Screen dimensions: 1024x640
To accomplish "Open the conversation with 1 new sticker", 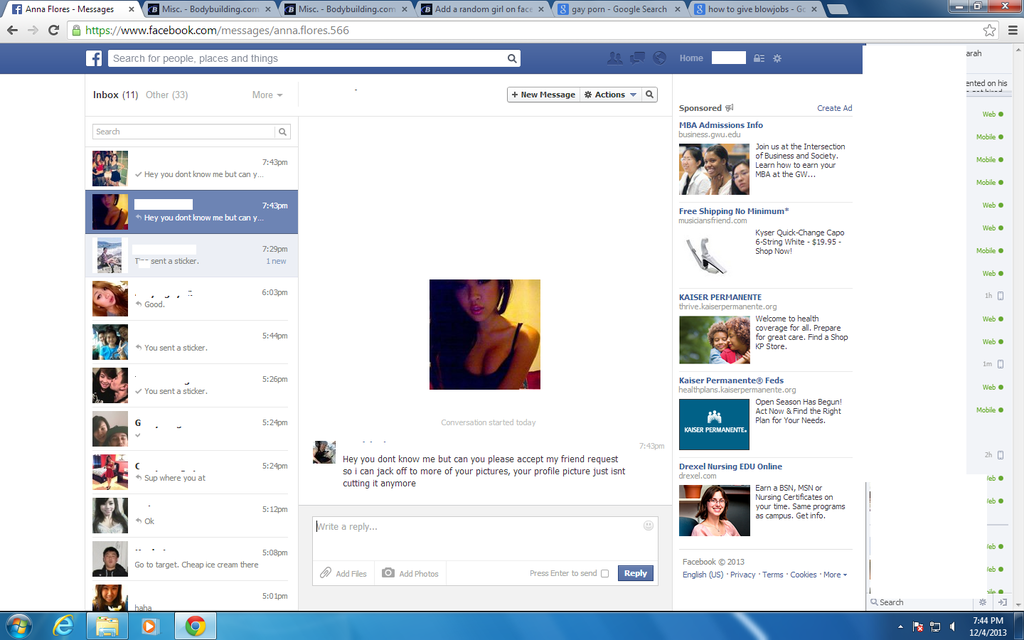I will click(191, 255).
